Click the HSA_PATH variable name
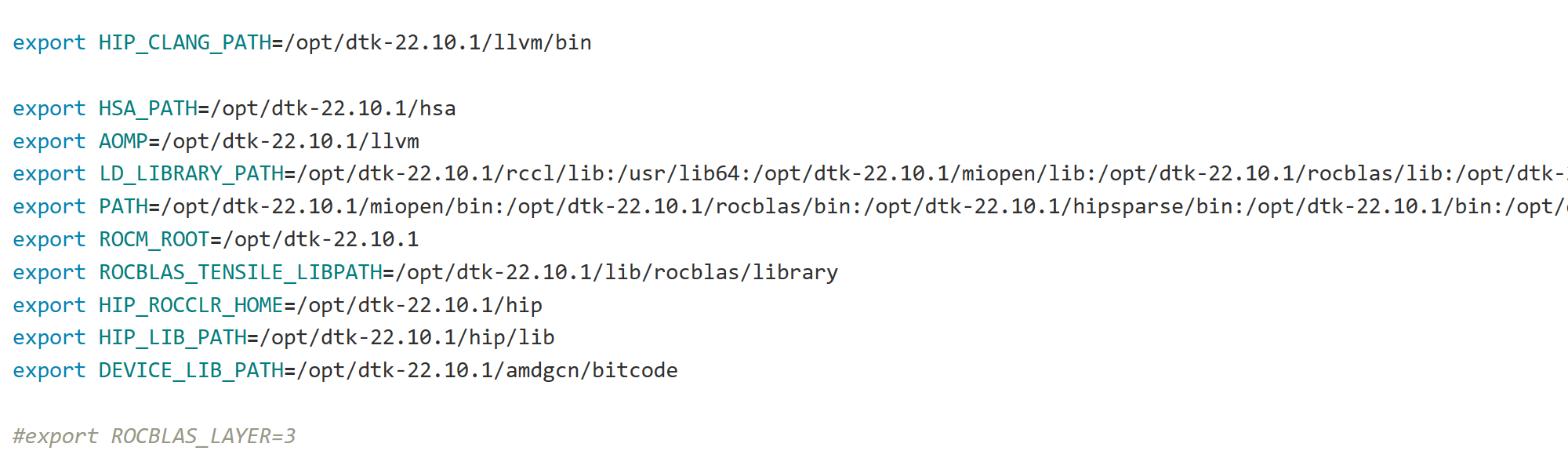The image size is (1568, 469). point(147,108)
